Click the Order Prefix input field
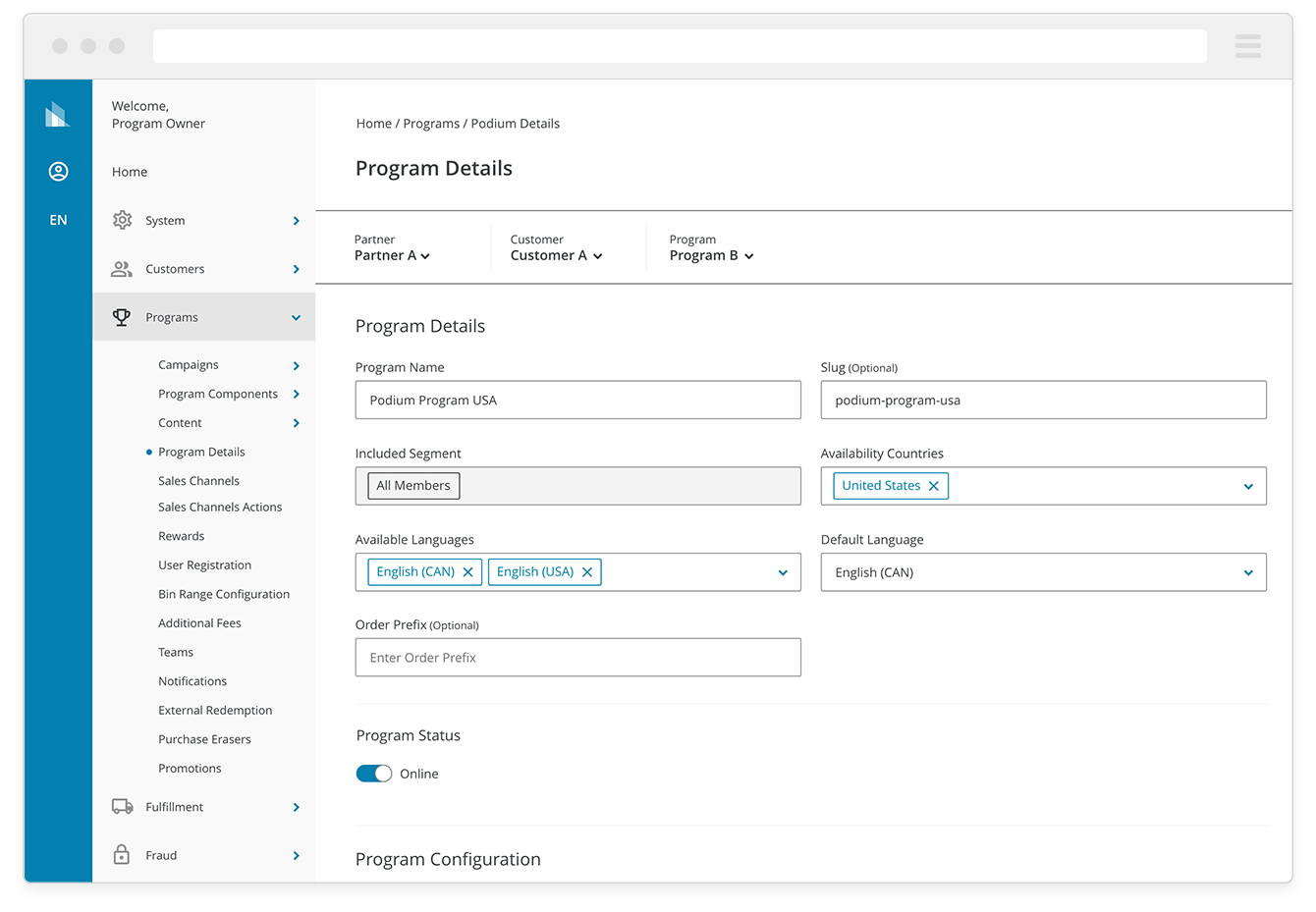The image size is (1316, 912). pos(578,658)
